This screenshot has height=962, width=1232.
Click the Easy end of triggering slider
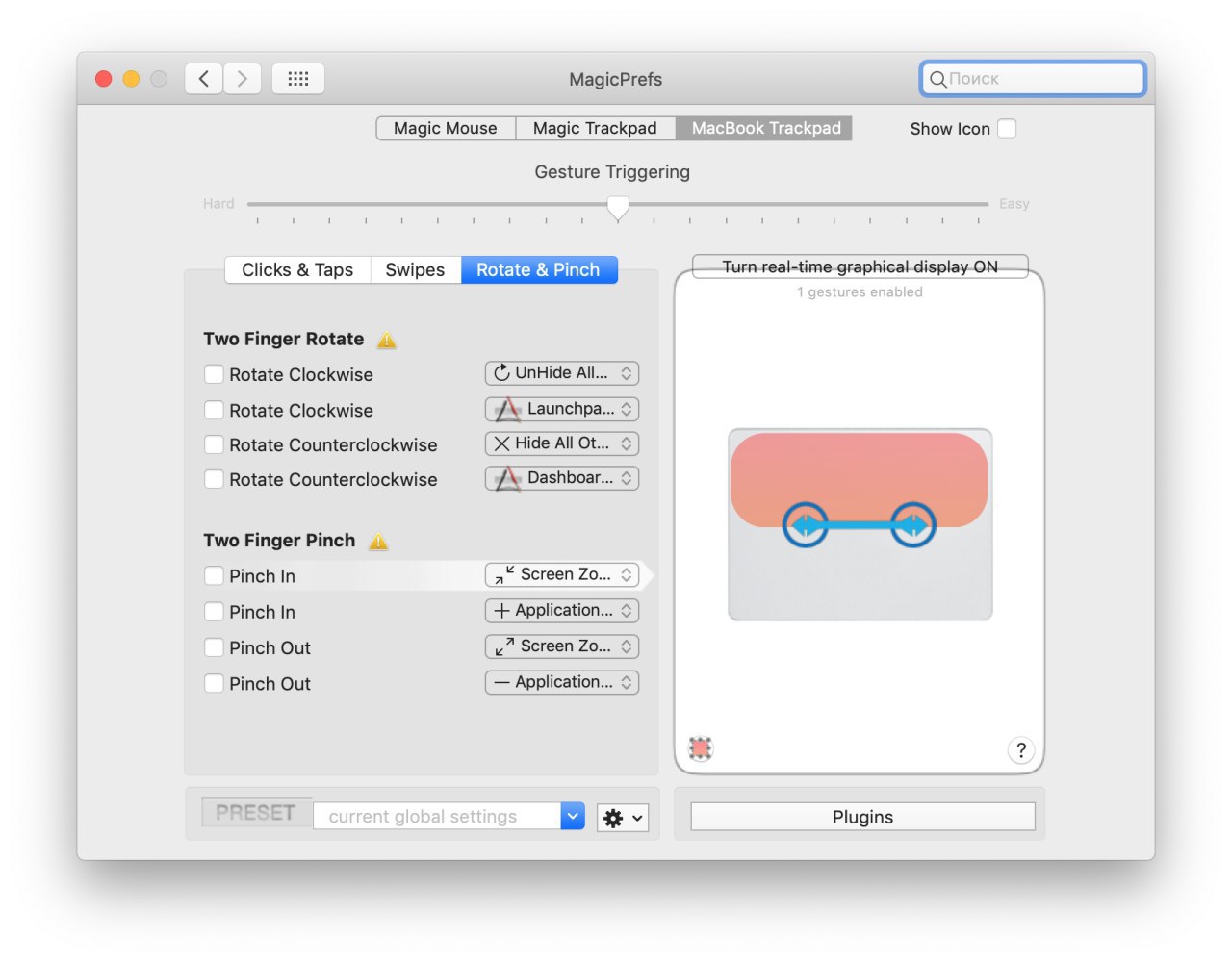[1014, 204]
